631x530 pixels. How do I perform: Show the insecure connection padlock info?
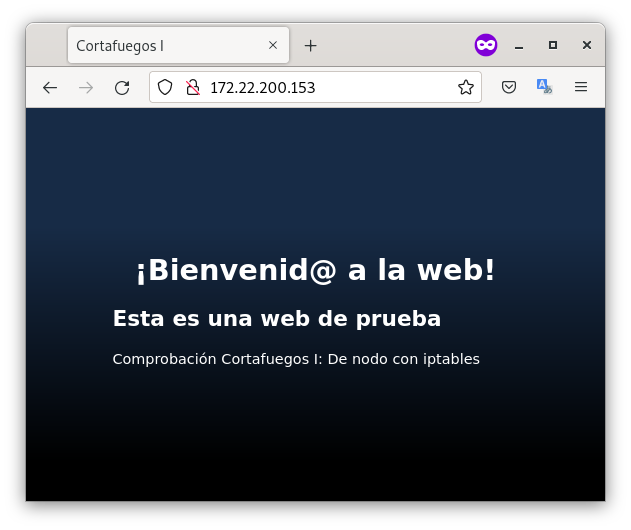click(x=193, y=88)
